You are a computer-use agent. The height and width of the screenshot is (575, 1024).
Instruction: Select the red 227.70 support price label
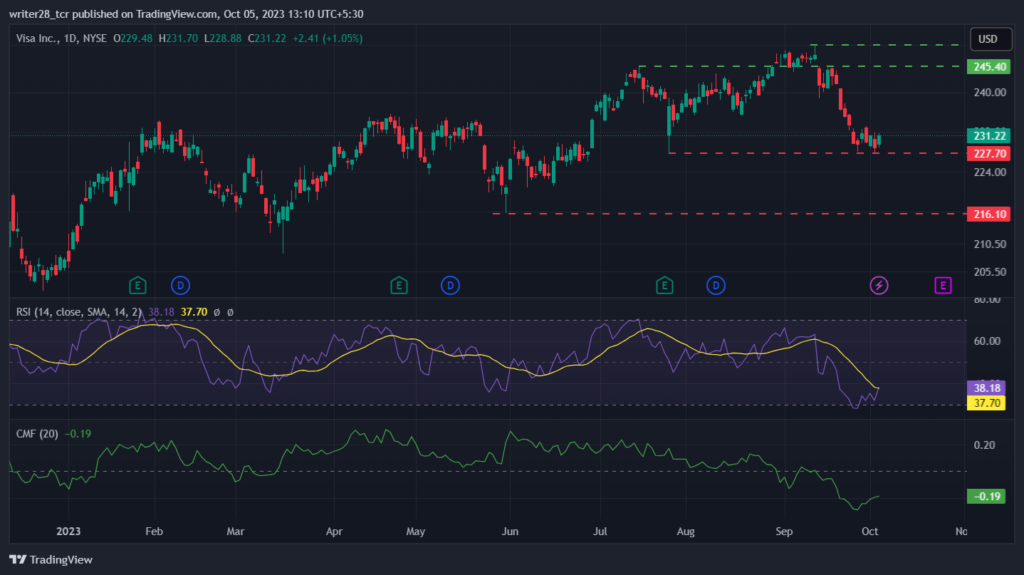coord(989,154)
